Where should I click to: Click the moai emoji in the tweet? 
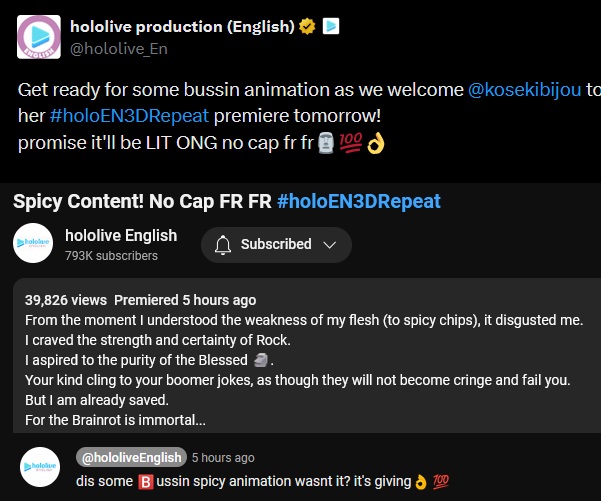pyautogui.click(x=326, y=143)
